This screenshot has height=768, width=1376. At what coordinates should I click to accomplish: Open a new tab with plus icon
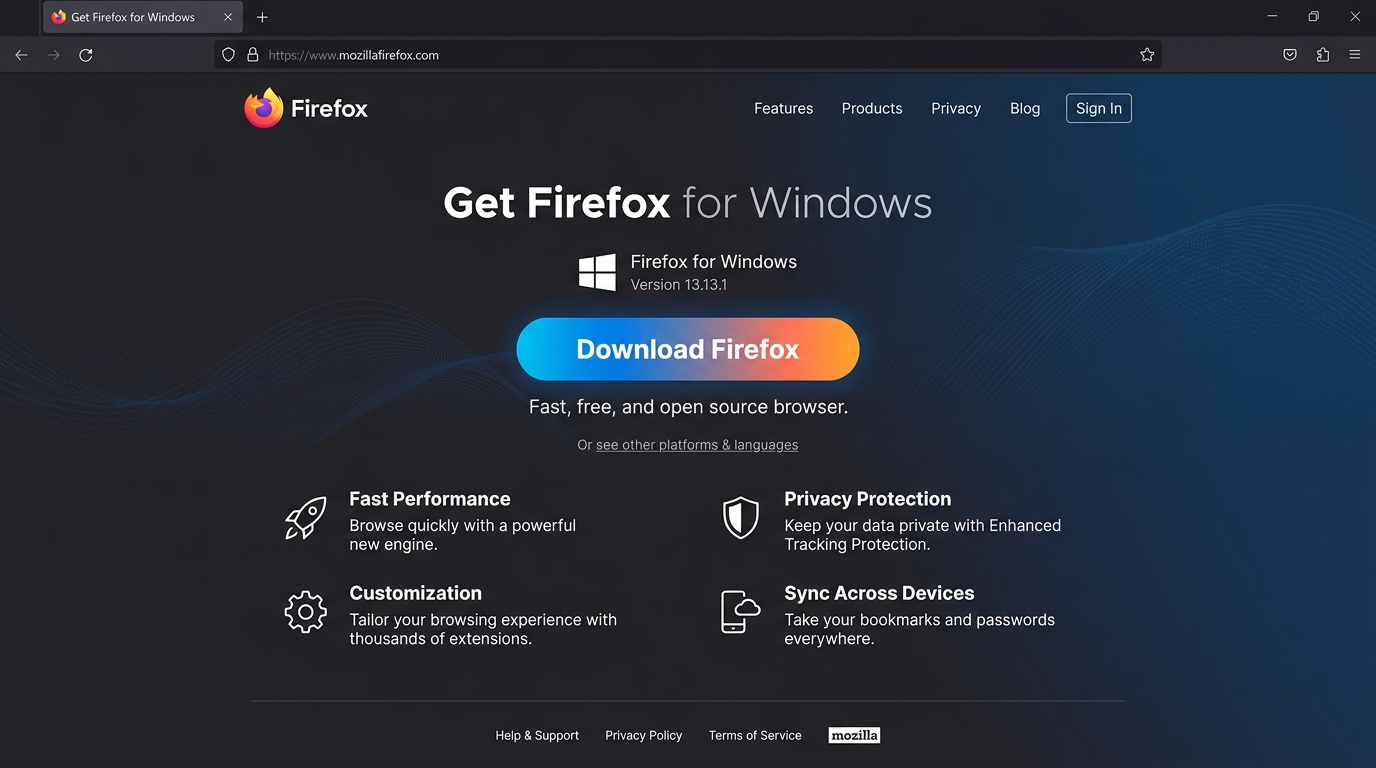pos(262,17)
